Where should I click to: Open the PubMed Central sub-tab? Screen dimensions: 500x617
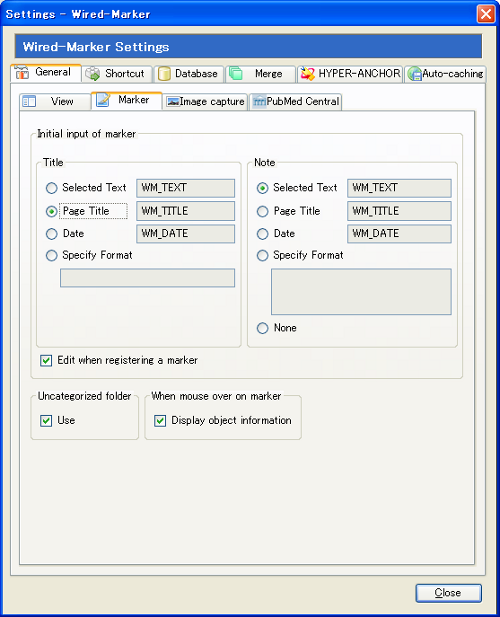(x=295, y=102)
